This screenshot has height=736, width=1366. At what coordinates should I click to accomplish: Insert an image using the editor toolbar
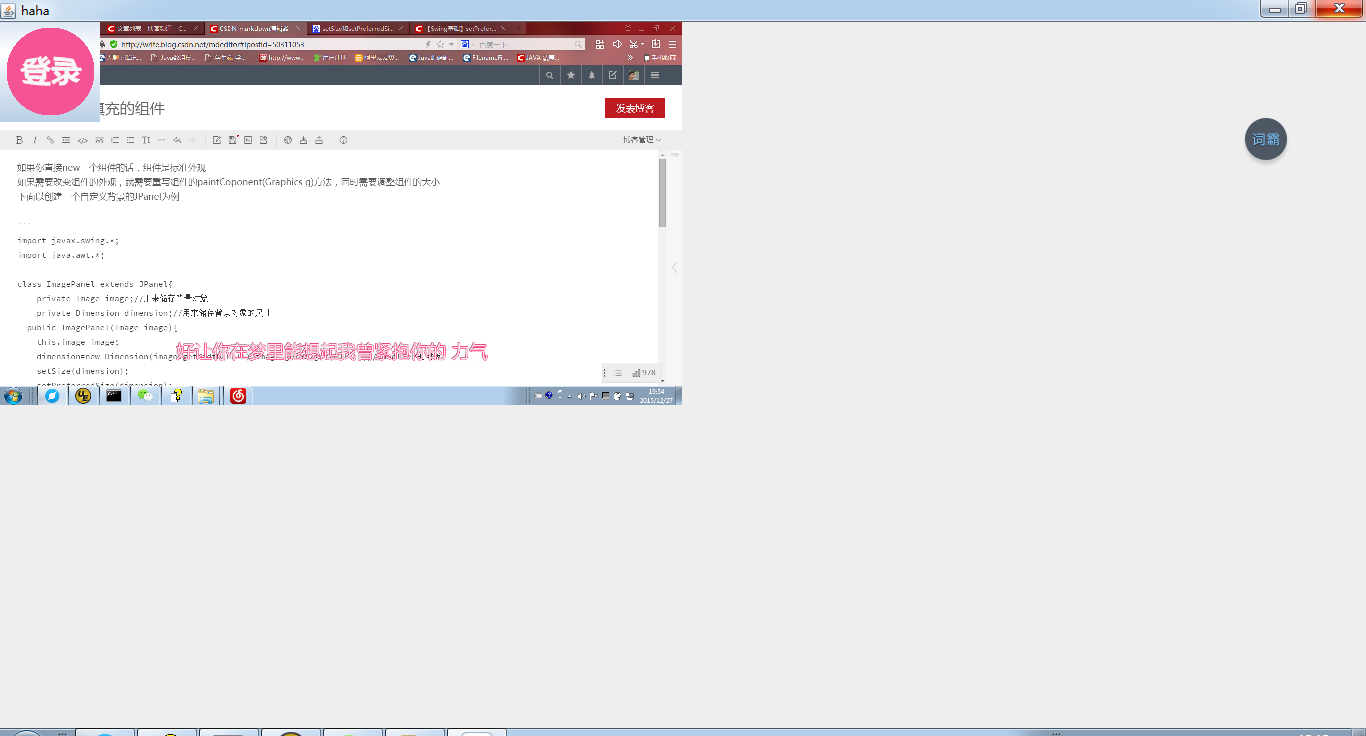[x=99, y=140]
